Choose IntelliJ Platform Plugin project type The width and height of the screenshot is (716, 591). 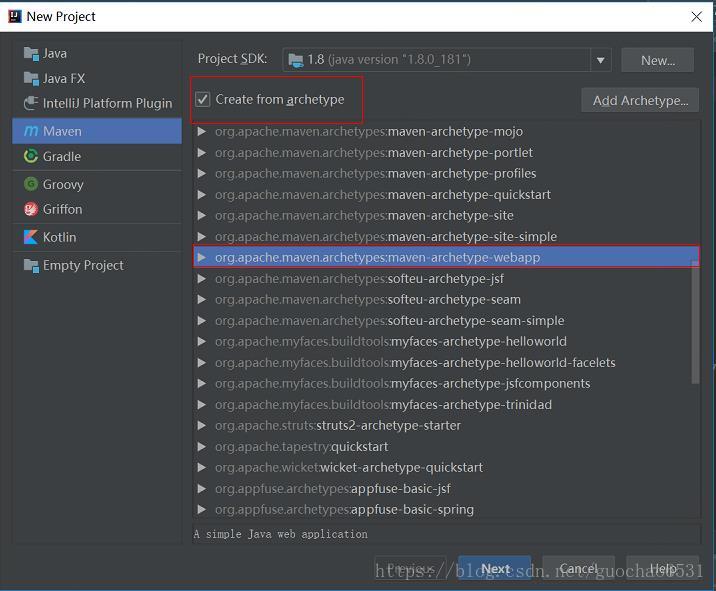97,103
